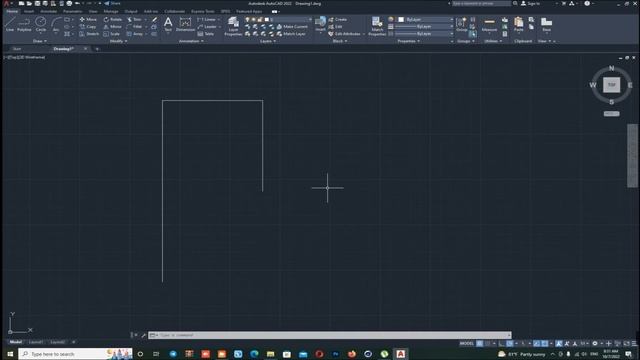
Task: Toggle Polar tracking in status bar
Action: point(510,344)
